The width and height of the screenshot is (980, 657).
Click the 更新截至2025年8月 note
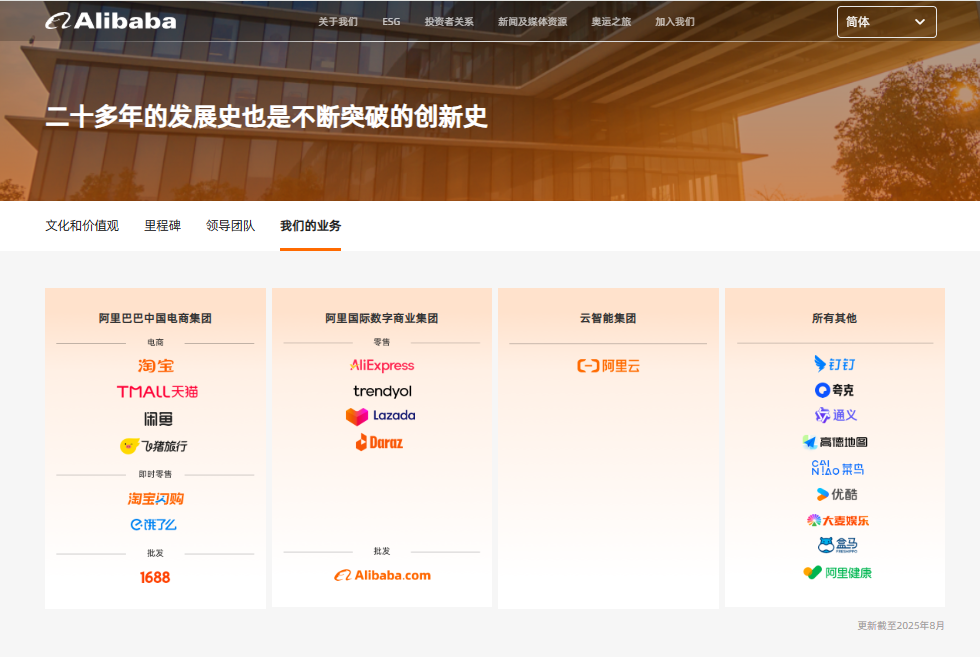(901, 625)
